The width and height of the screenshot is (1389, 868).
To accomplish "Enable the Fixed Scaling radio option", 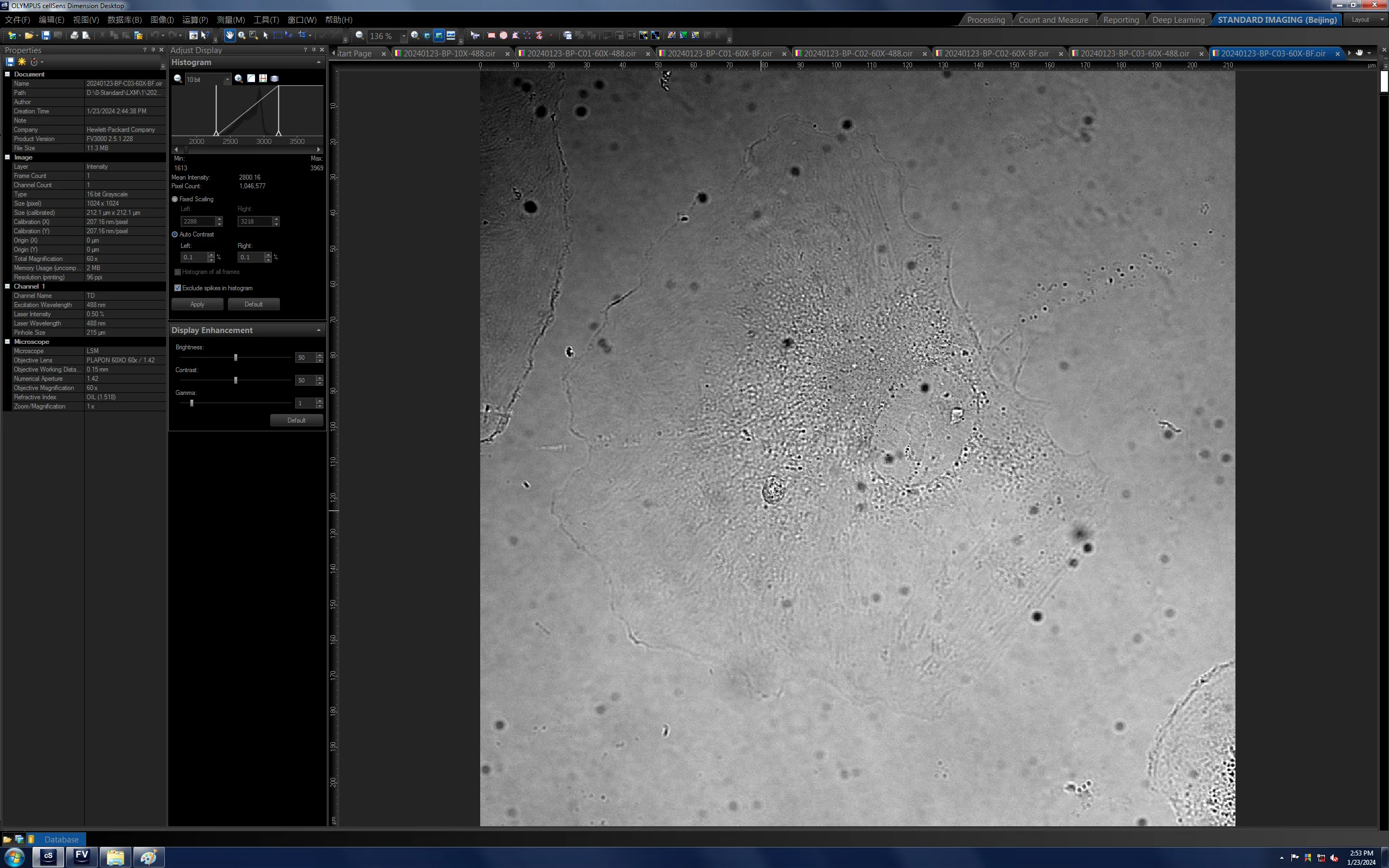I will [175, 199].
